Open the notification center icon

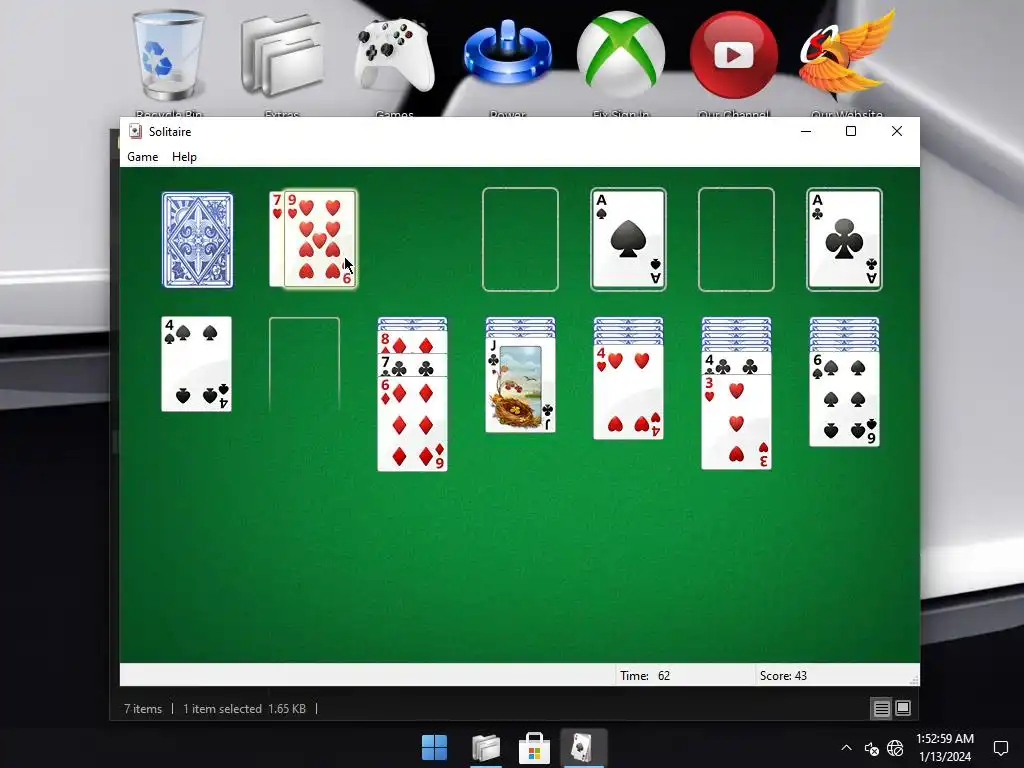1000,748
